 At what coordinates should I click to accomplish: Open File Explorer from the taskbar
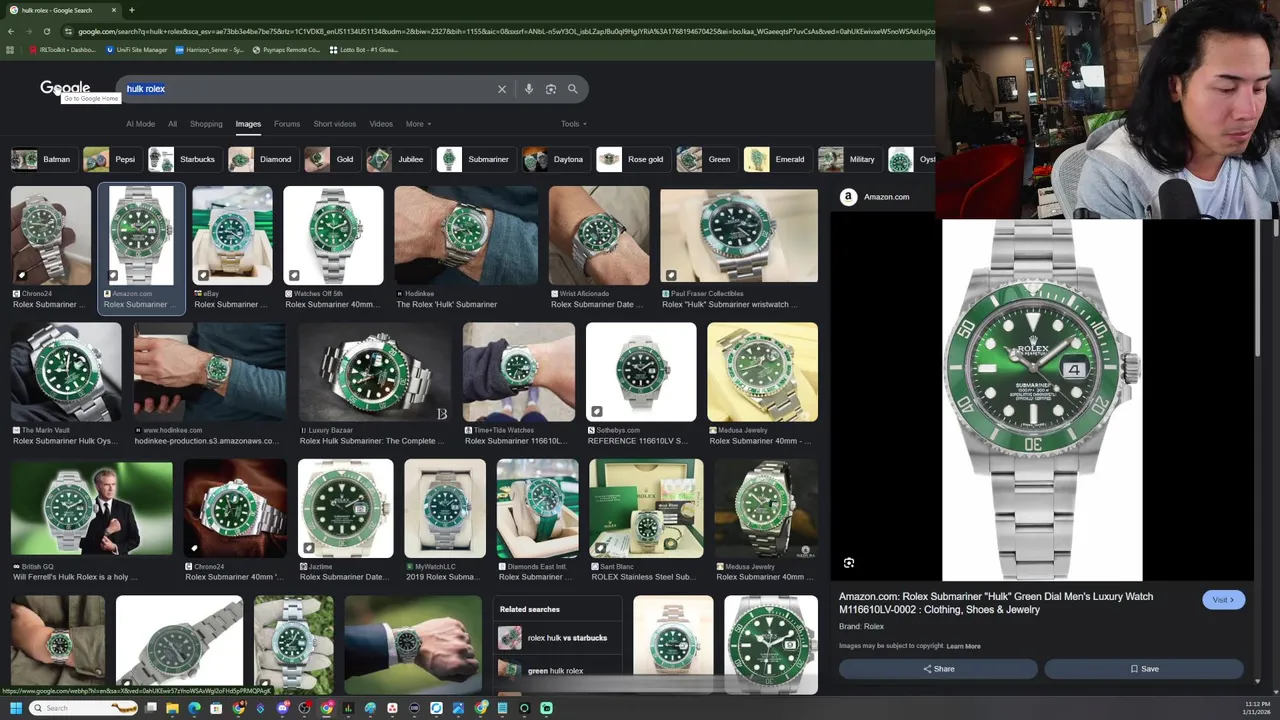click(172, 708)
